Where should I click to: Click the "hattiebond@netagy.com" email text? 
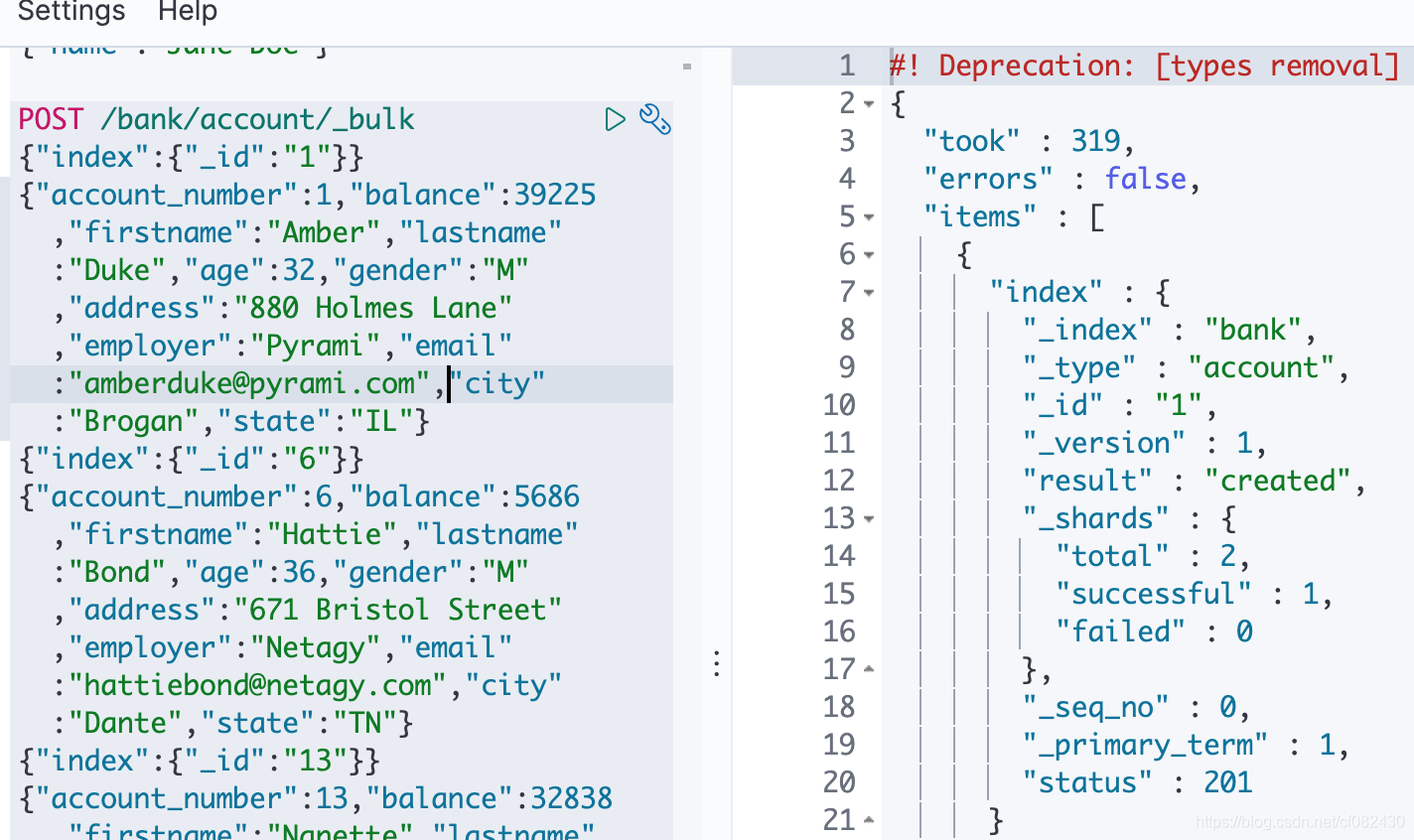coord(258,685)
